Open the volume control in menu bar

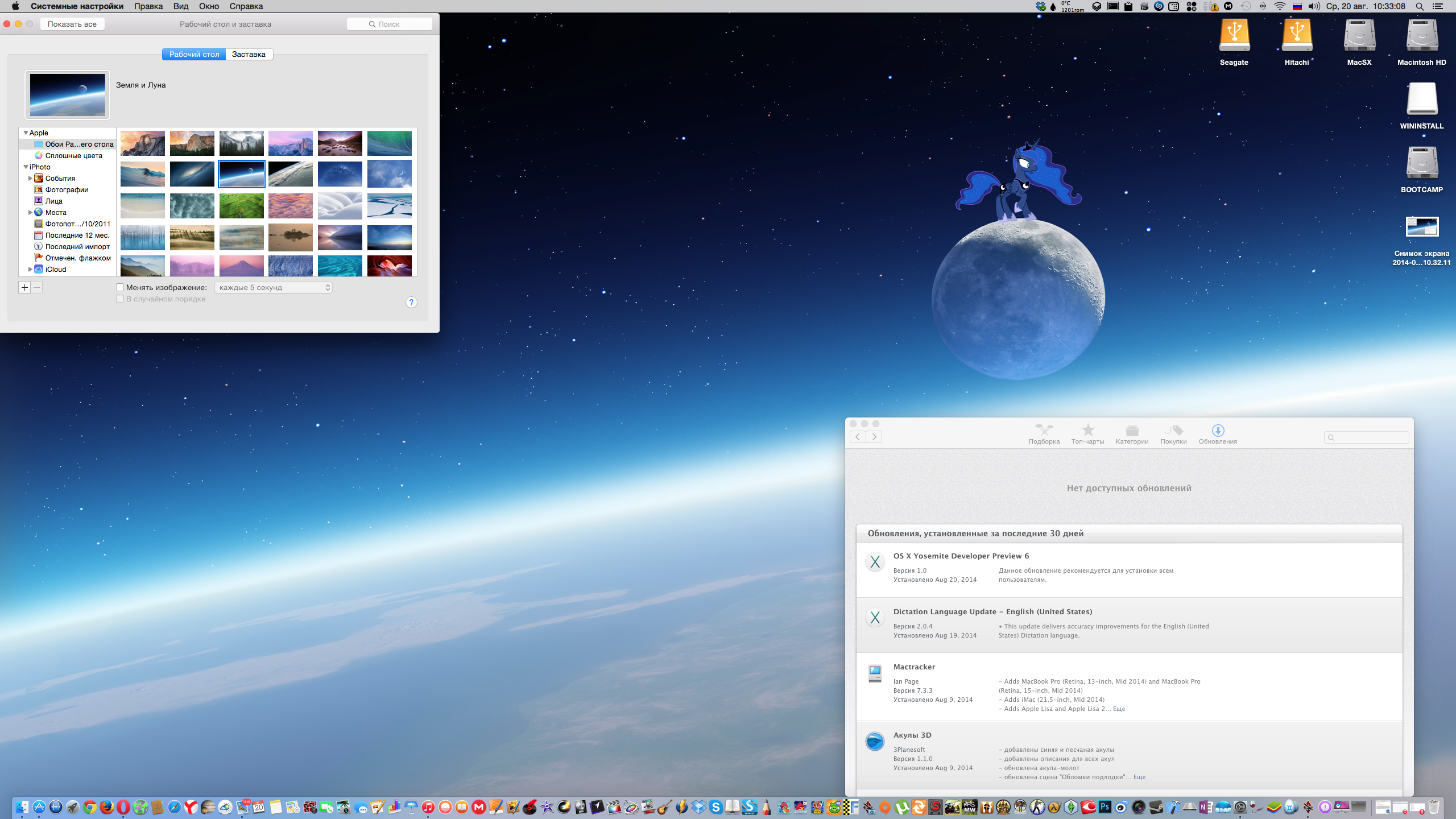(x=1314, y=6)
